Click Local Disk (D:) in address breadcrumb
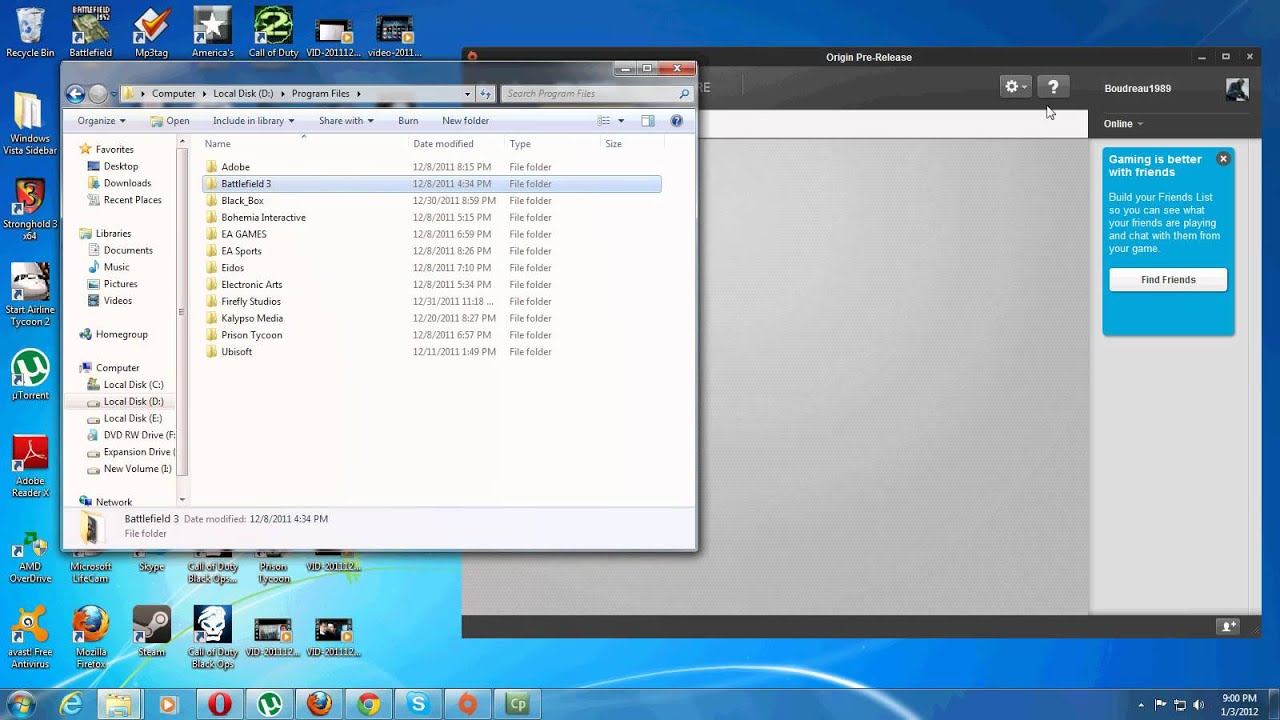Image resolution: width=1280 pixels, height=720 pixels. pos(243,94)
